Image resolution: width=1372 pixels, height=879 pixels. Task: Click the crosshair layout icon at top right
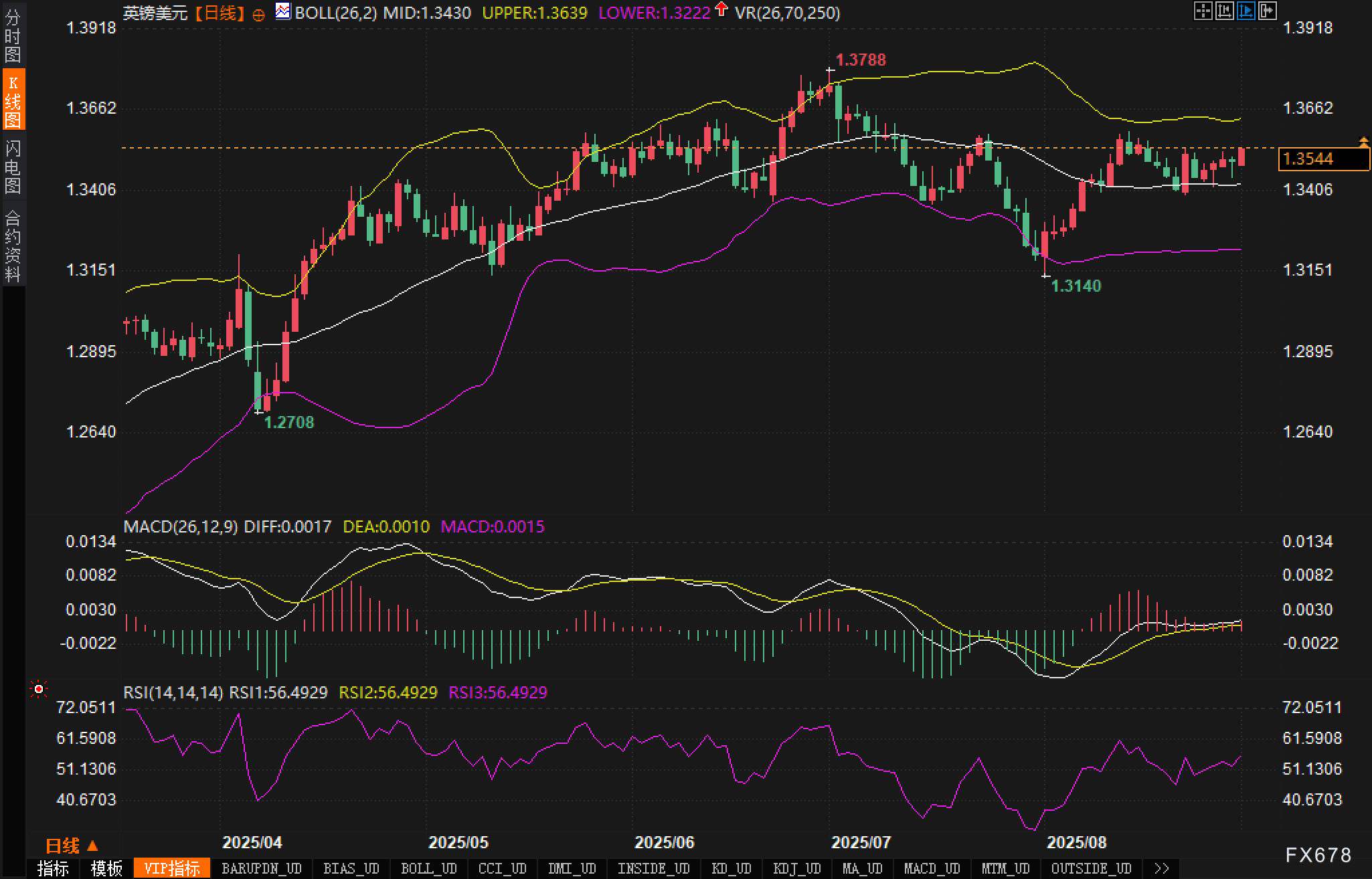coord(1203,11)
